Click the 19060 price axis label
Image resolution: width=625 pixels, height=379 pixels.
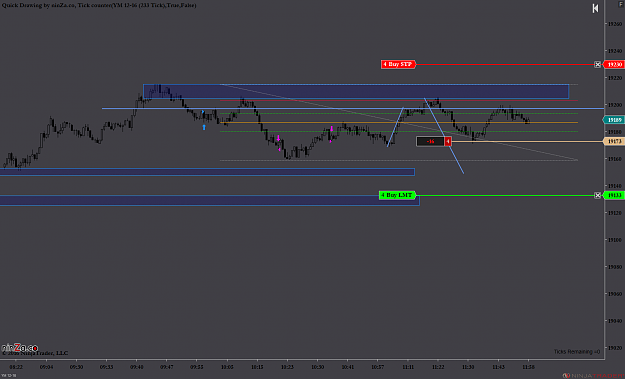click(615, 294)
